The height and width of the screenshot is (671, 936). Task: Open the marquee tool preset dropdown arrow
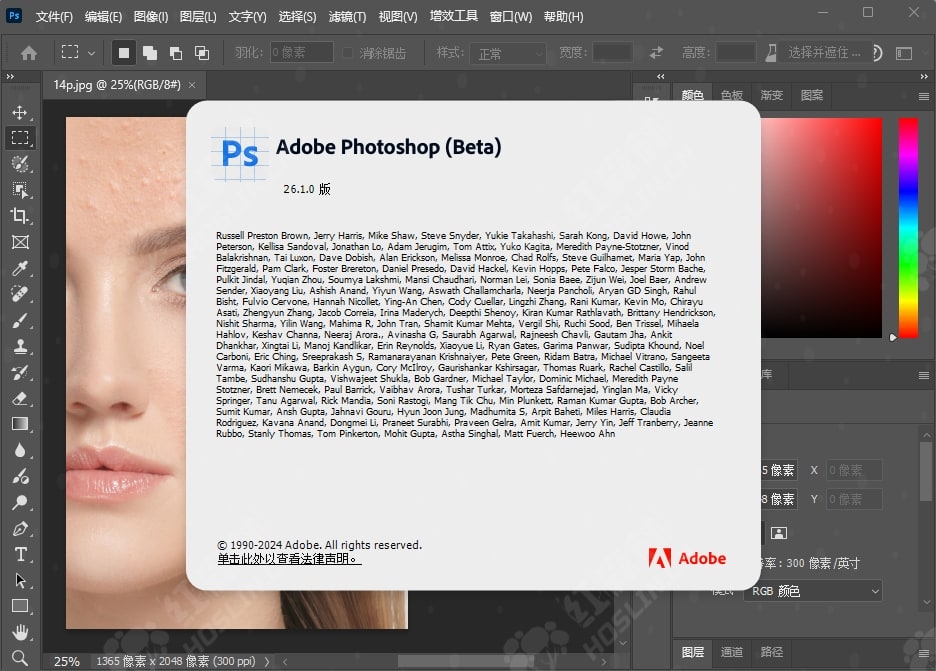[x=92, y=53]
